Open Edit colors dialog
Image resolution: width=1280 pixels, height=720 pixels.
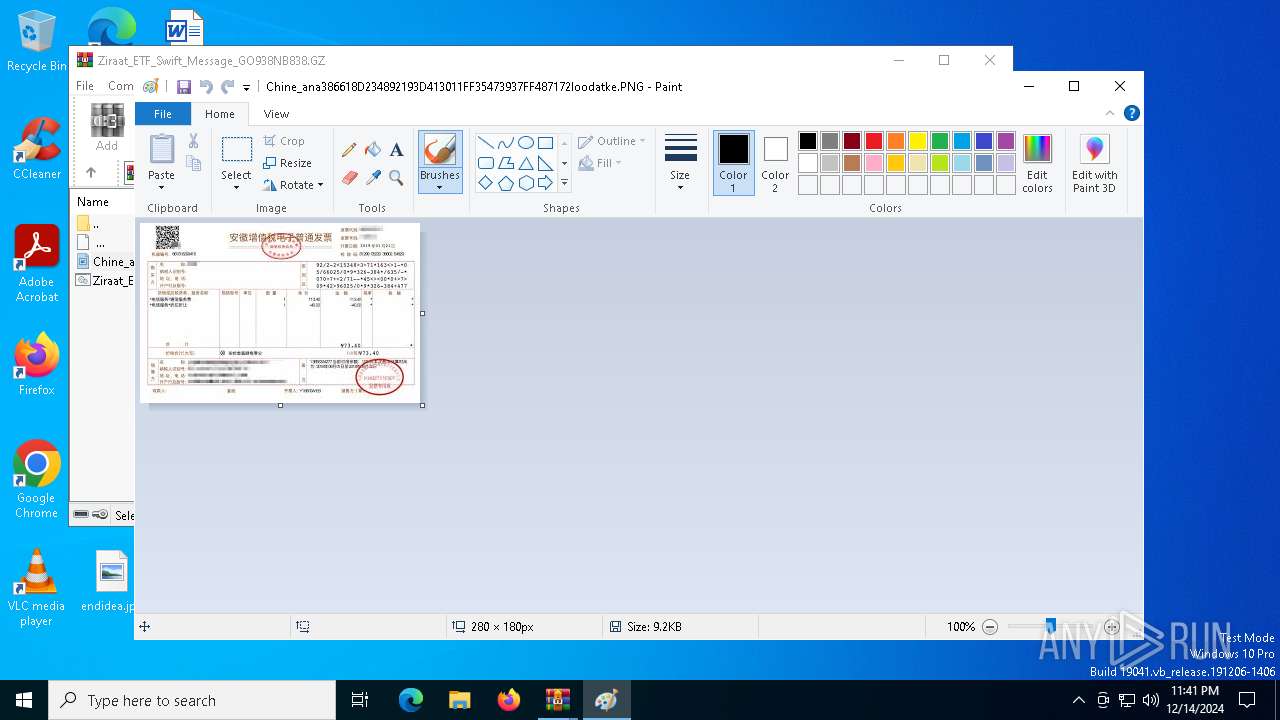coord(1037,164)
